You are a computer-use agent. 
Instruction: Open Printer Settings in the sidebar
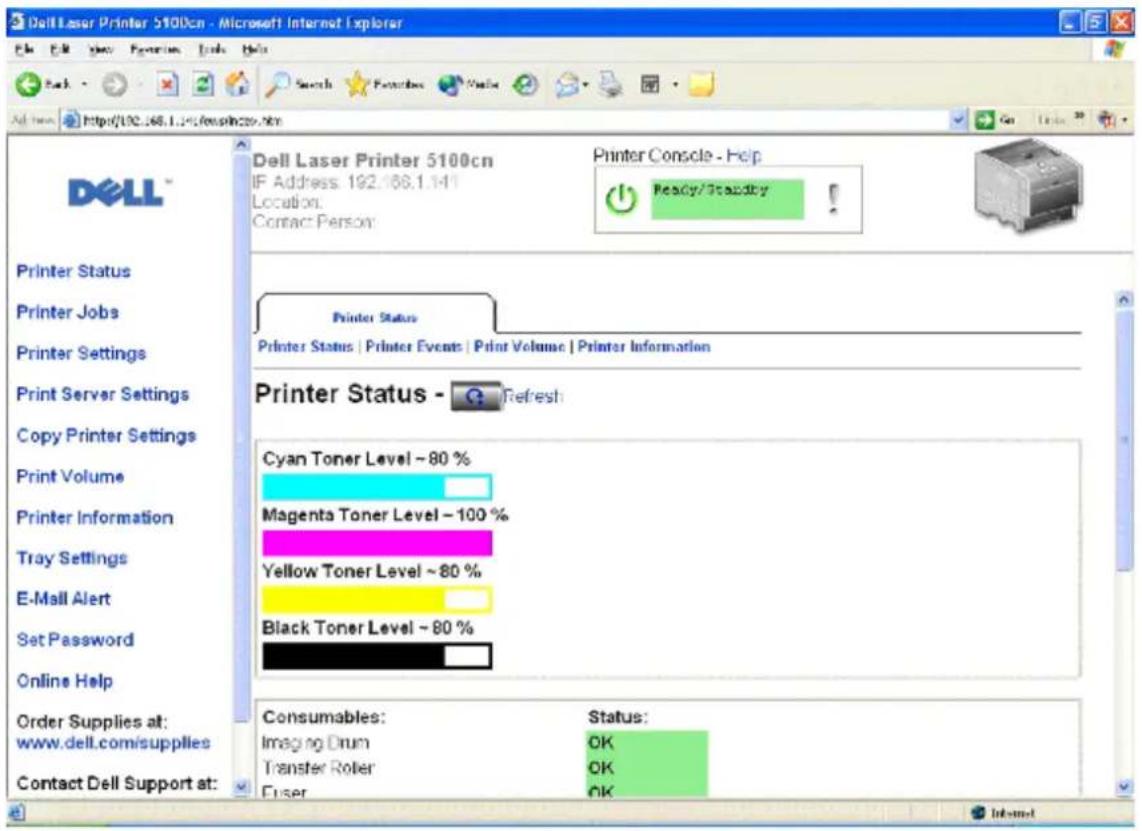click(x=81, y=353)
